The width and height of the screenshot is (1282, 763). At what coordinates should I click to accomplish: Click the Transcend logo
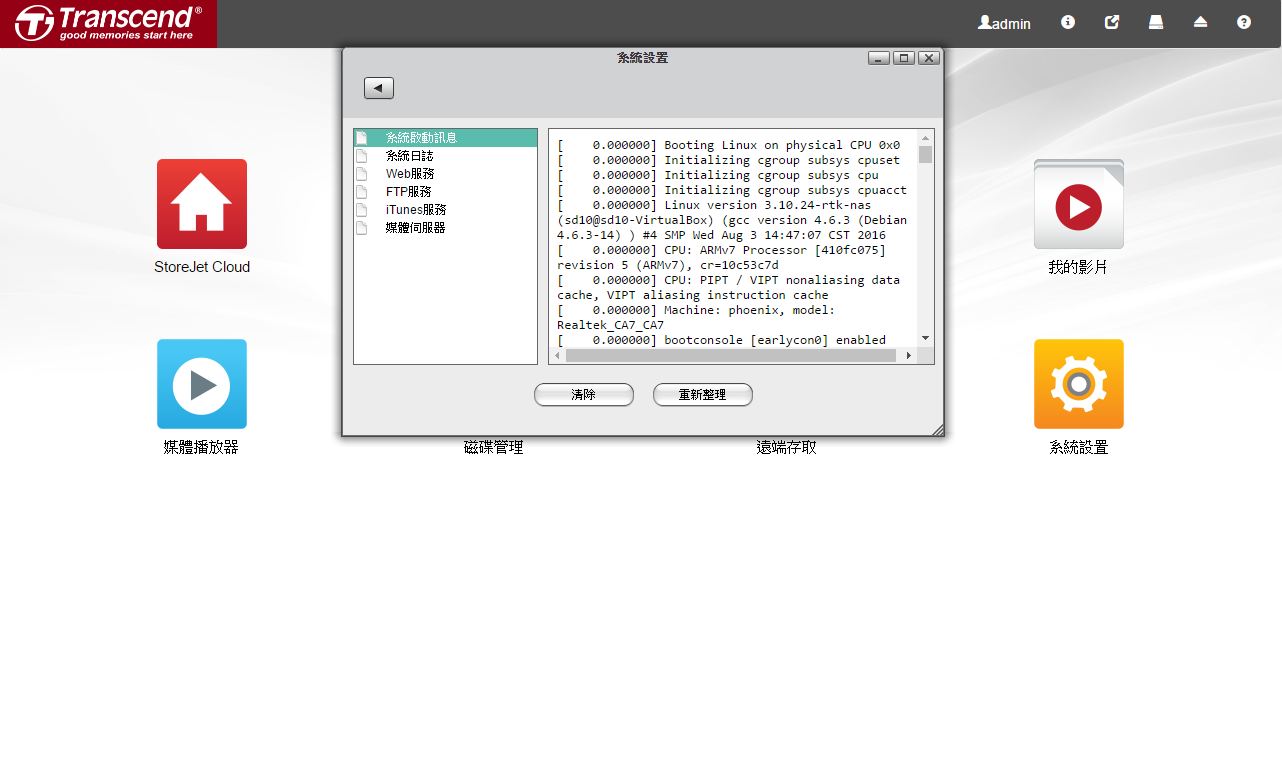(108, 23)
